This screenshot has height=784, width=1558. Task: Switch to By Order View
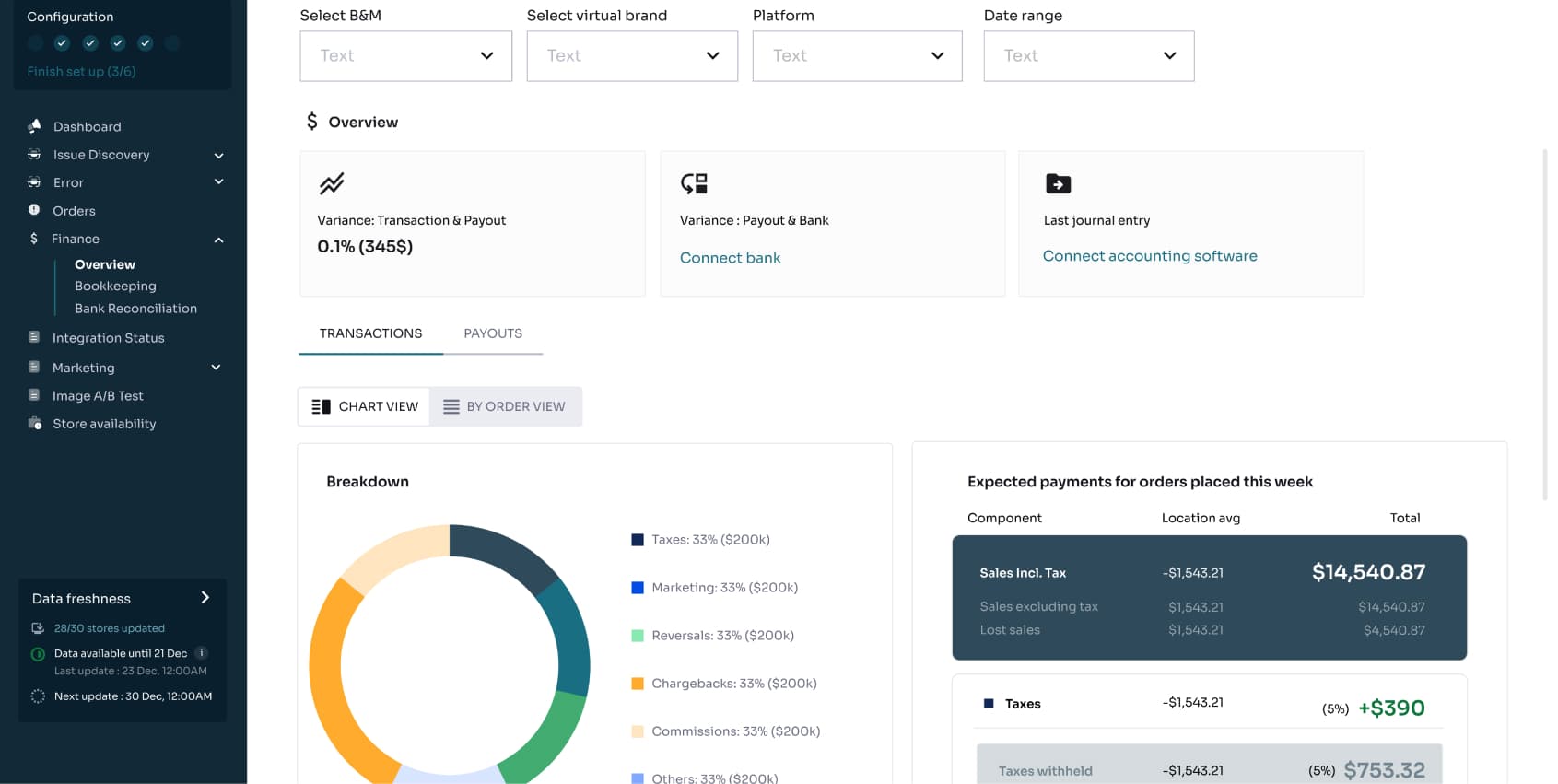[x=505, y=406]
